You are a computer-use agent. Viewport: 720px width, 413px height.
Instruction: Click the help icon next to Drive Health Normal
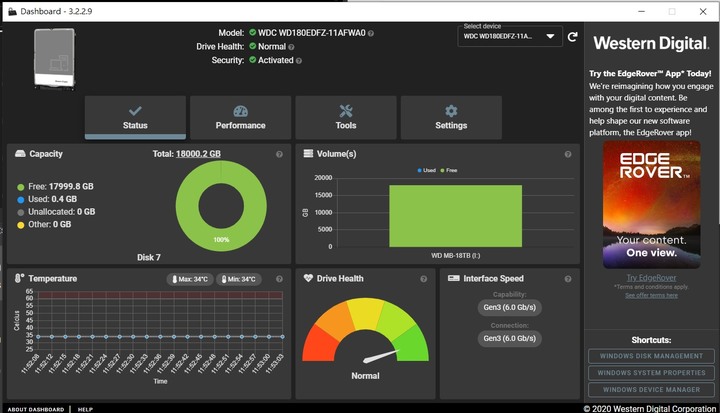pyautogui.click(x=291, y=47)
